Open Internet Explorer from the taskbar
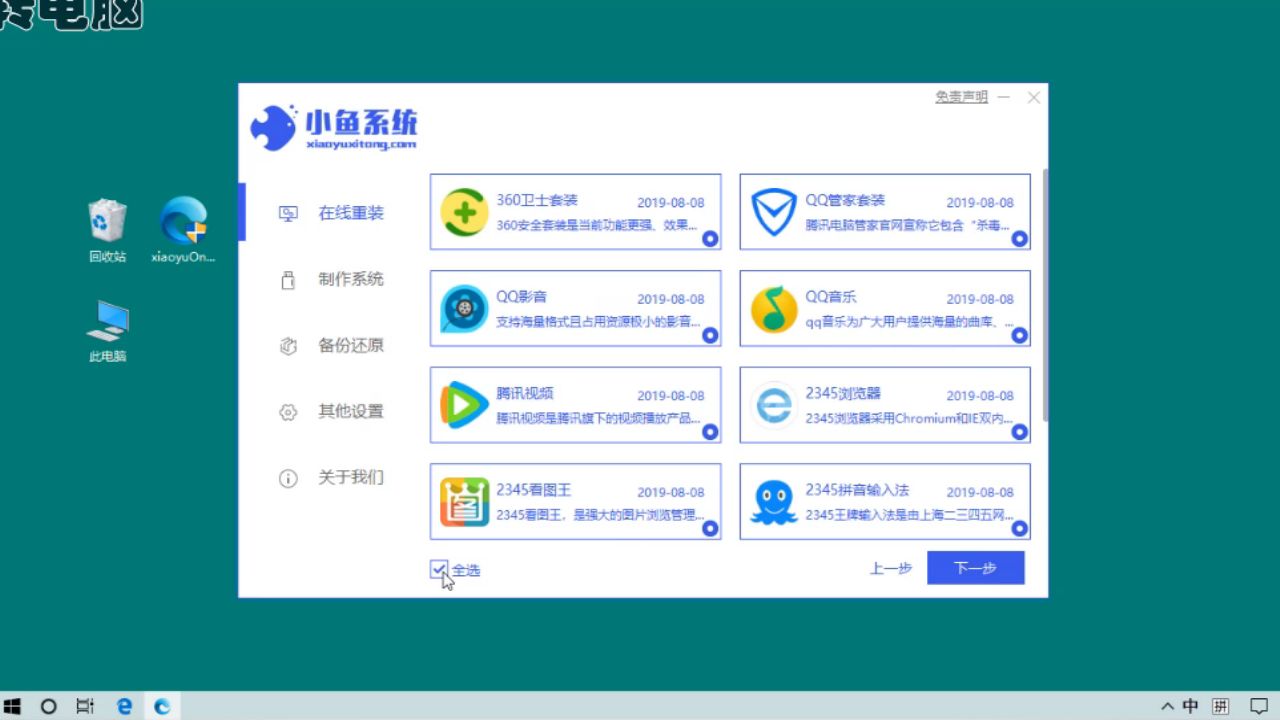The image size is (1280, 720). click(124, 706)
